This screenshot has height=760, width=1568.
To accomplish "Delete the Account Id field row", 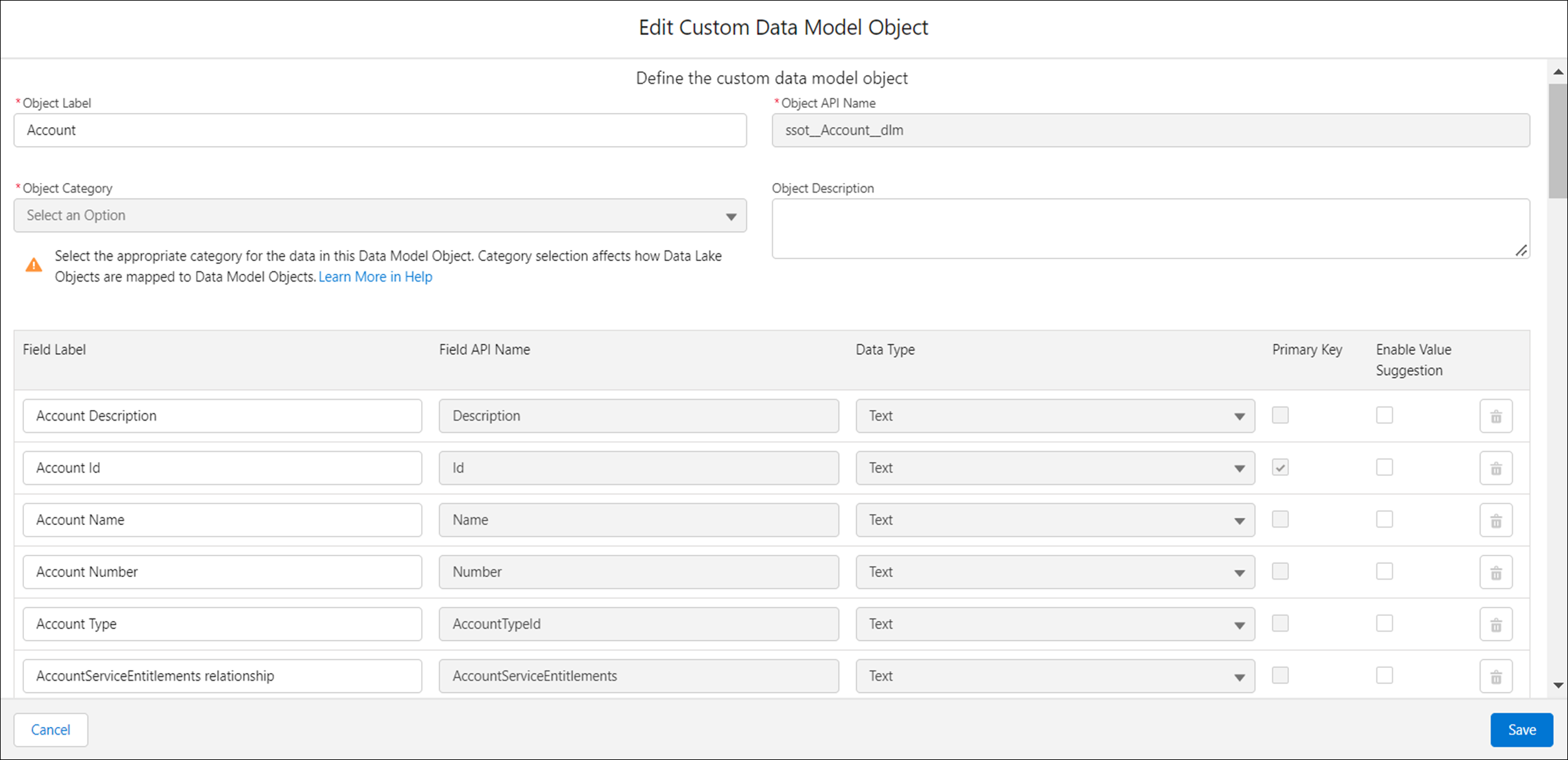I will tap(1496, 468).
